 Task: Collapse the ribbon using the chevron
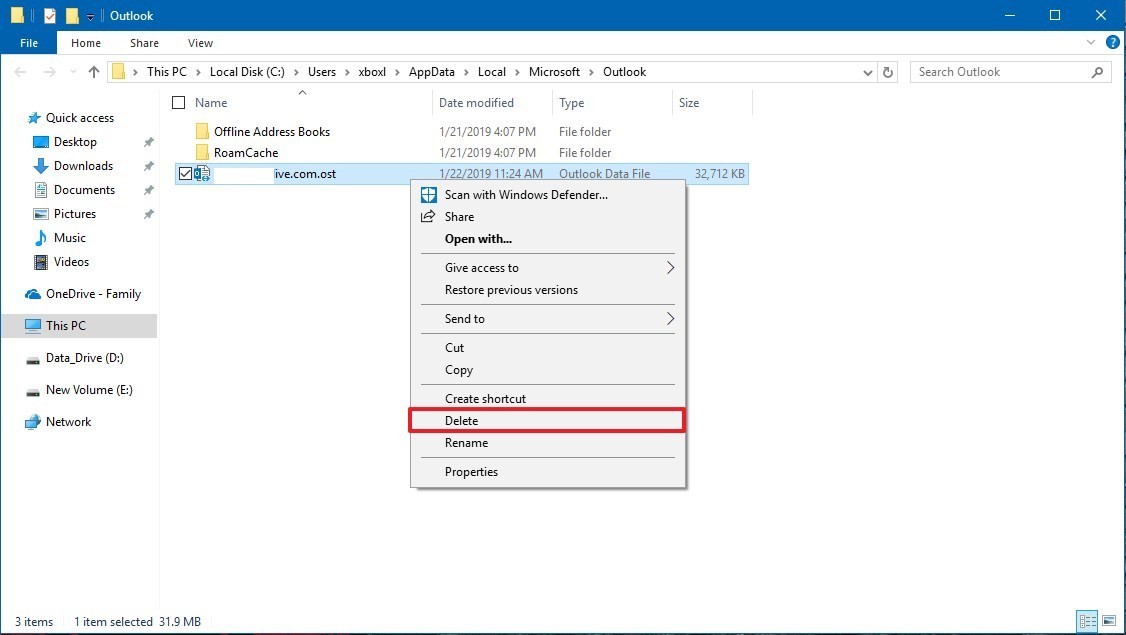coord(1092,43)
